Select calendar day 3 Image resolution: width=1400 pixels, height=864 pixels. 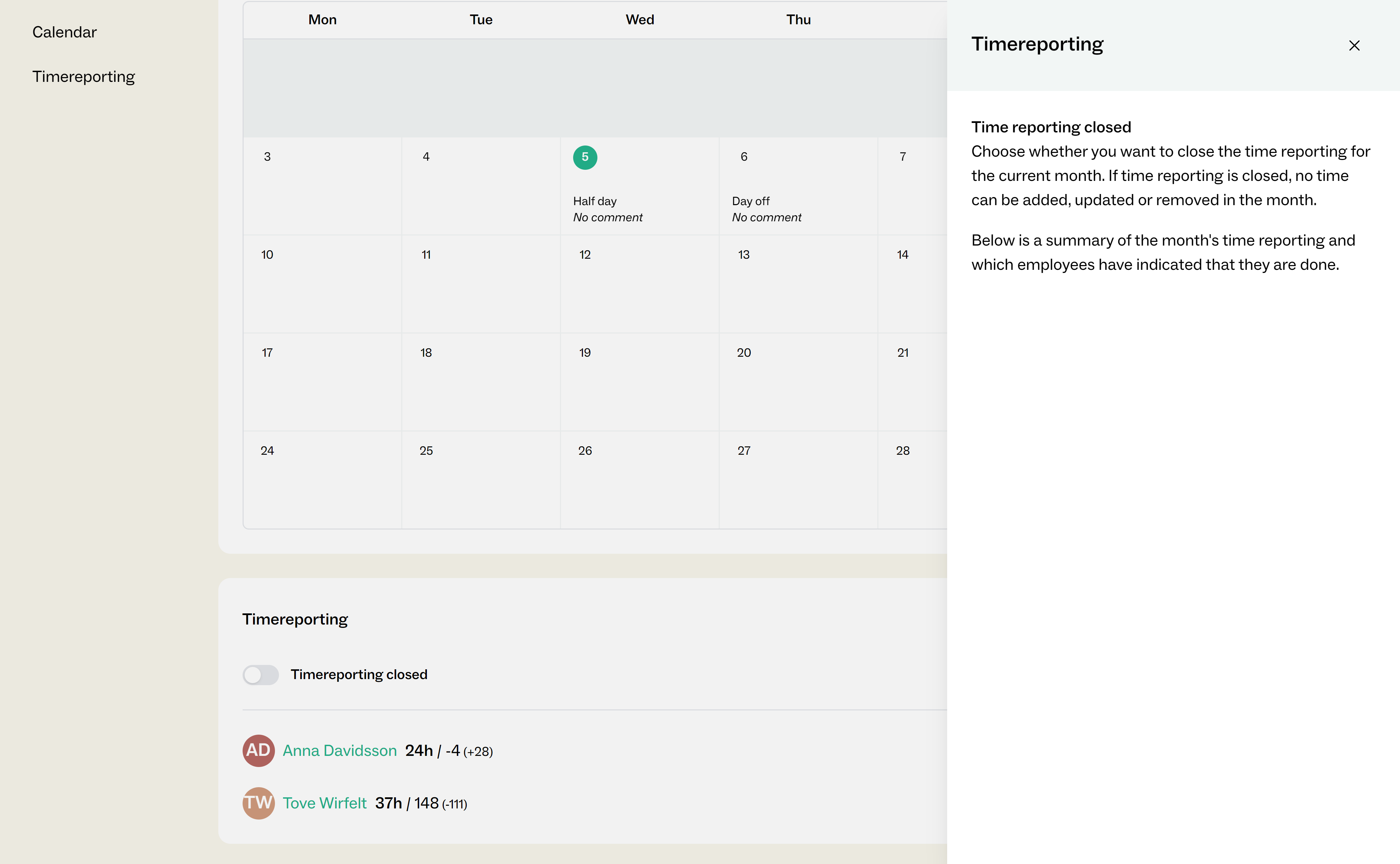tap(267, 157)
